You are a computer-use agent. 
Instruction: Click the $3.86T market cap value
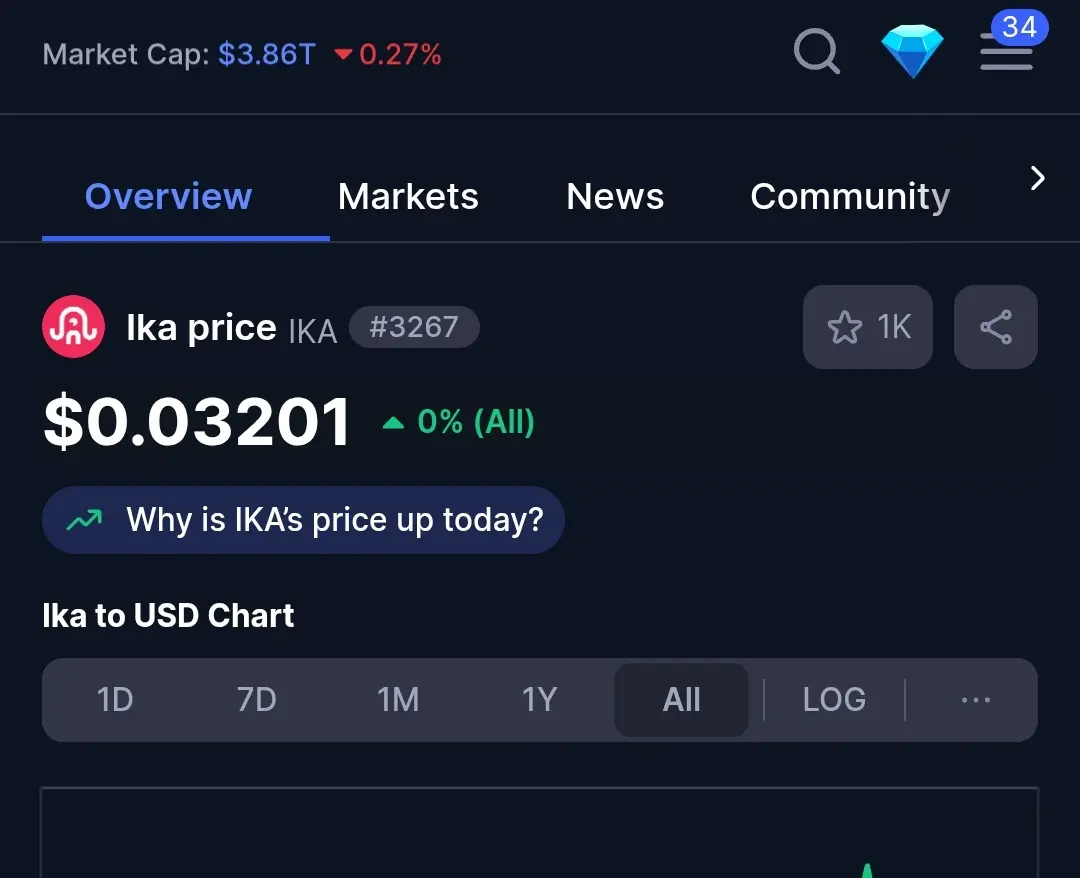pos(267,54)
